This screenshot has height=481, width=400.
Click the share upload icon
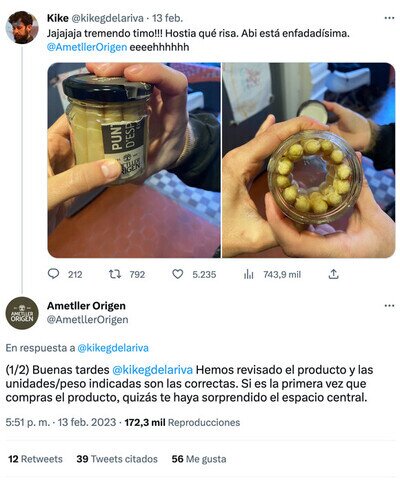[x=333, y=274]
